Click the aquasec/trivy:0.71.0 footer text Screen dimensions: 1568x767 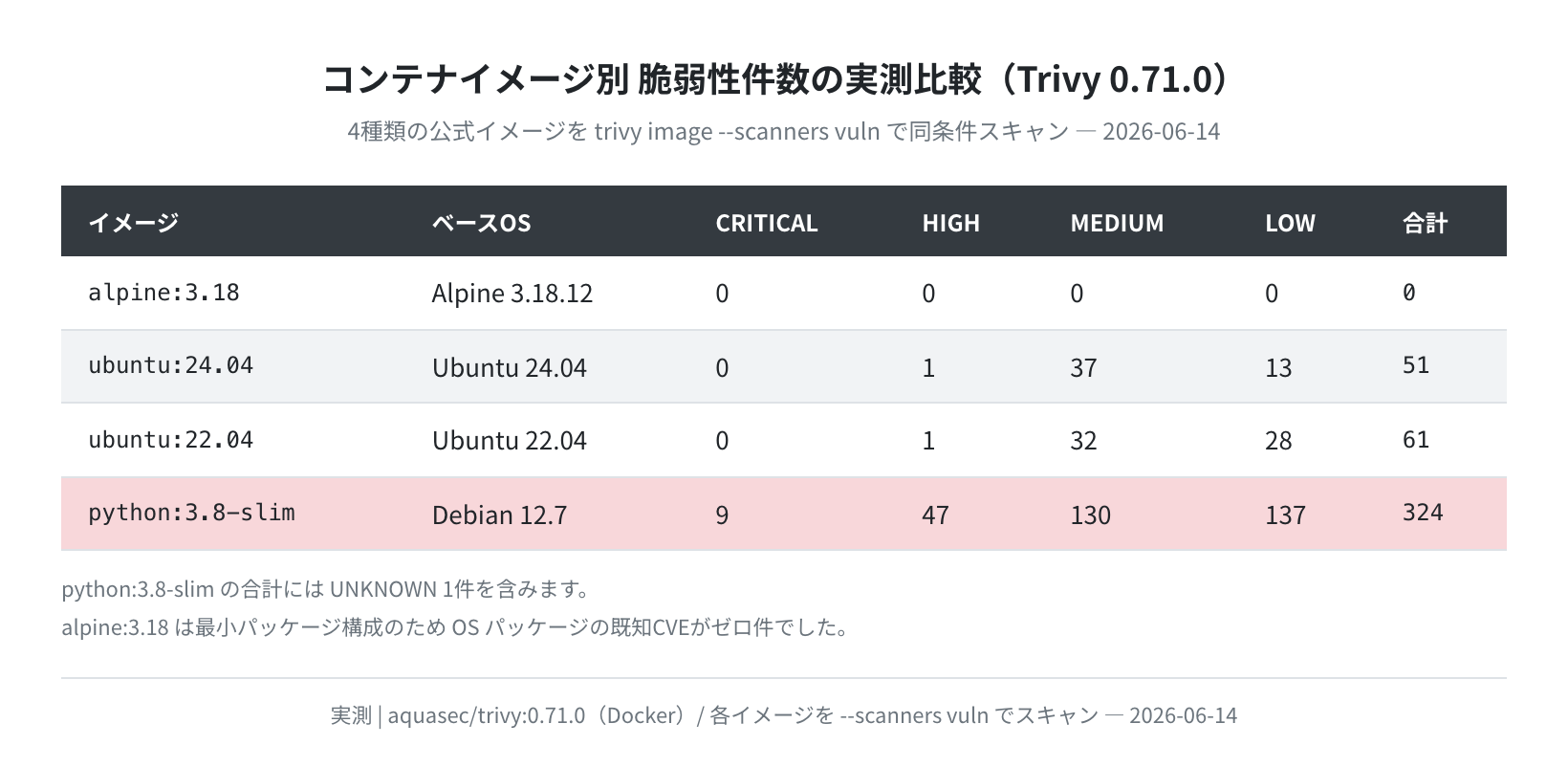[486, 715]
